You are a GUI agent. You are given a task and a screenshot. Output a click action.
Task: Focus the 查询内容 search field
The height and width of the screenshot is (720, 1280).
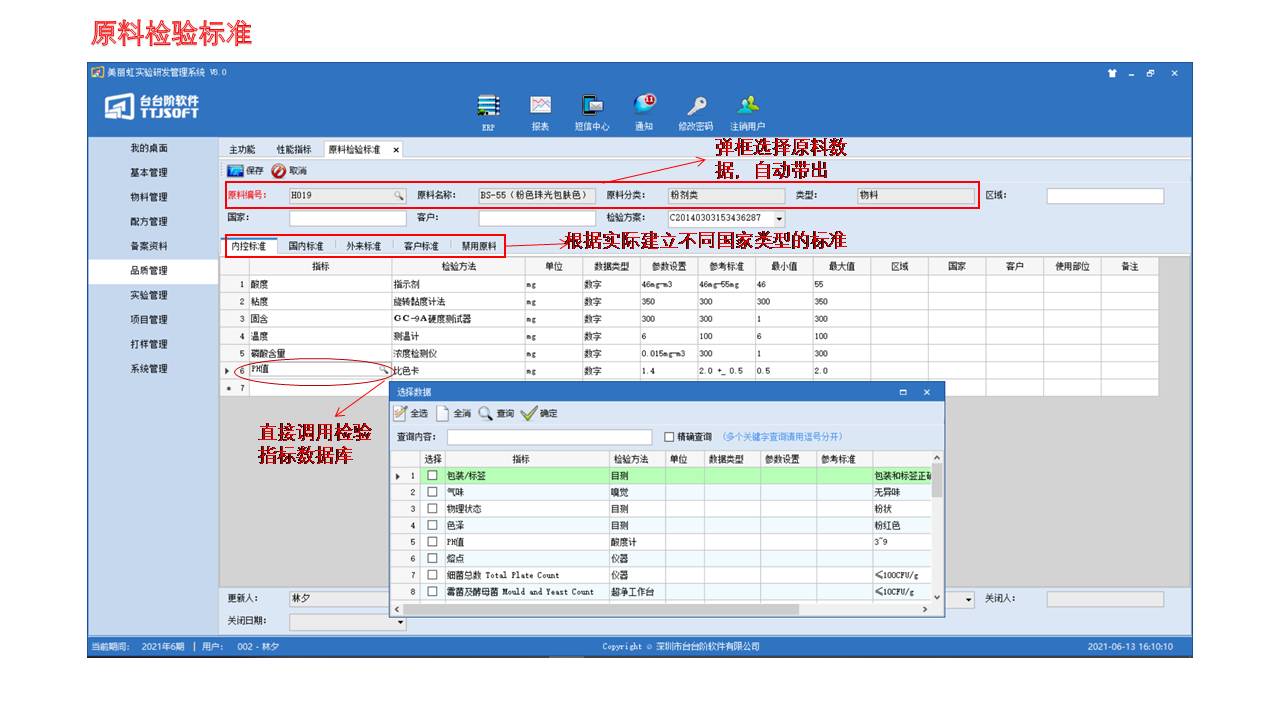549,437
